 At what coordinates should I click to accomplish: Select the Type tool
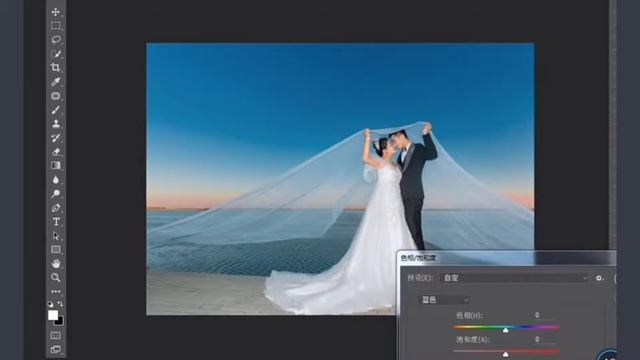(56, 222)
